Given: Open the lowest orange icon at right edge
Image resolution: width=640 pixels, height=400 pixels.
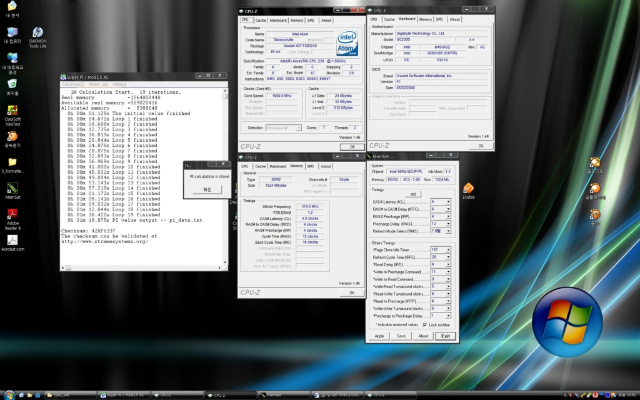Looking at the screenshot, I should pyautogui.click(x=595, y=217).
